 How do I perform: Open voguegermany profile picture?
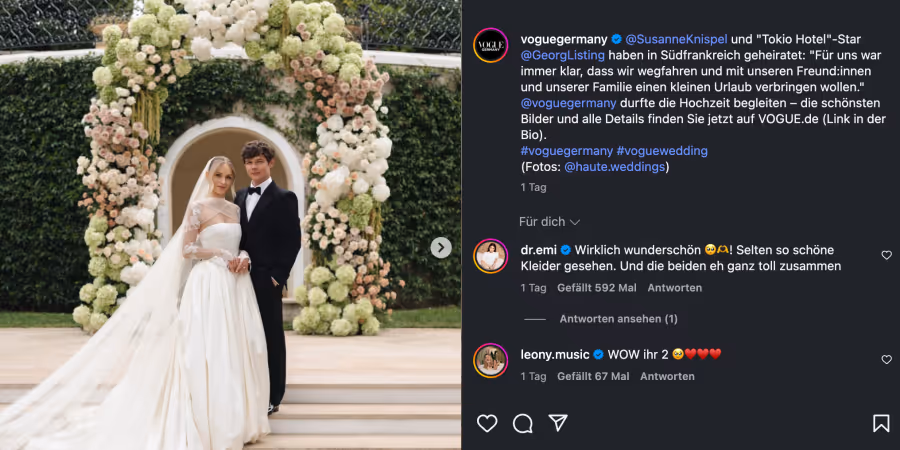(490, 45)
